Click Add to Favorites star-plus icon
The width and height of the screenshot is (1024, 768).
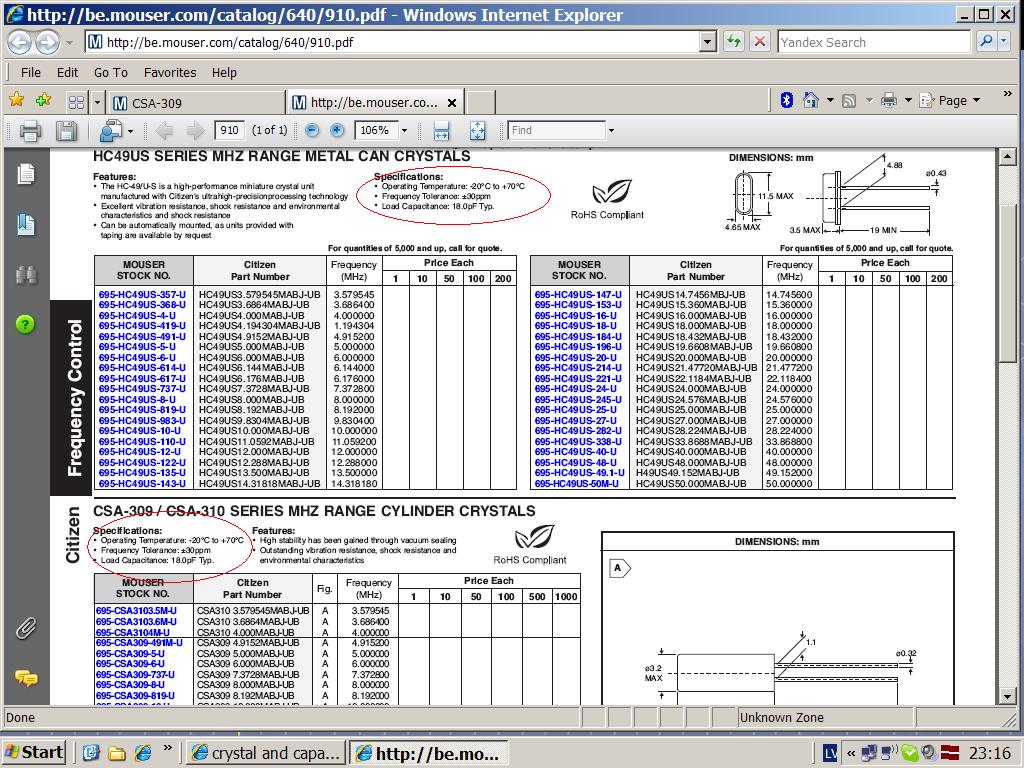[x=44, y=101]
